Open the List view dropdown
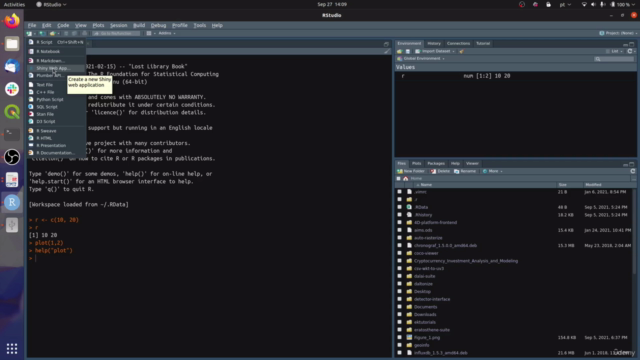Viewport: 640px width, 360px height. 614,51
